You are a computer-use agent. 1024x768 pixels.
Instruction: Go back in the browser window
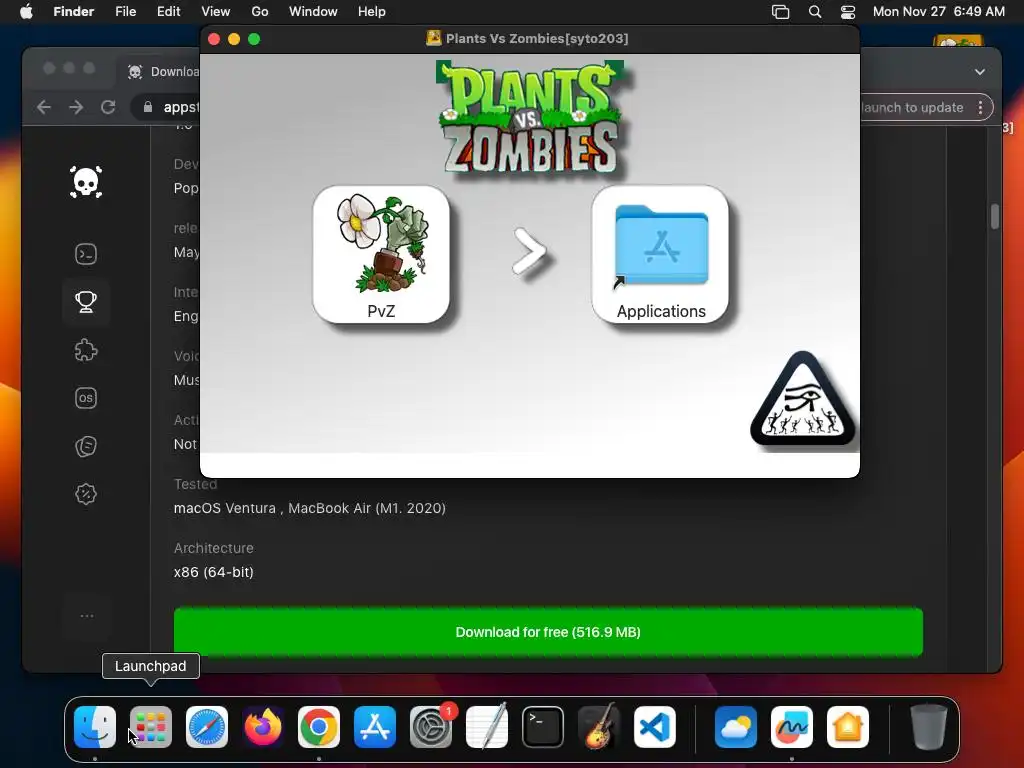tap(44, 107)
